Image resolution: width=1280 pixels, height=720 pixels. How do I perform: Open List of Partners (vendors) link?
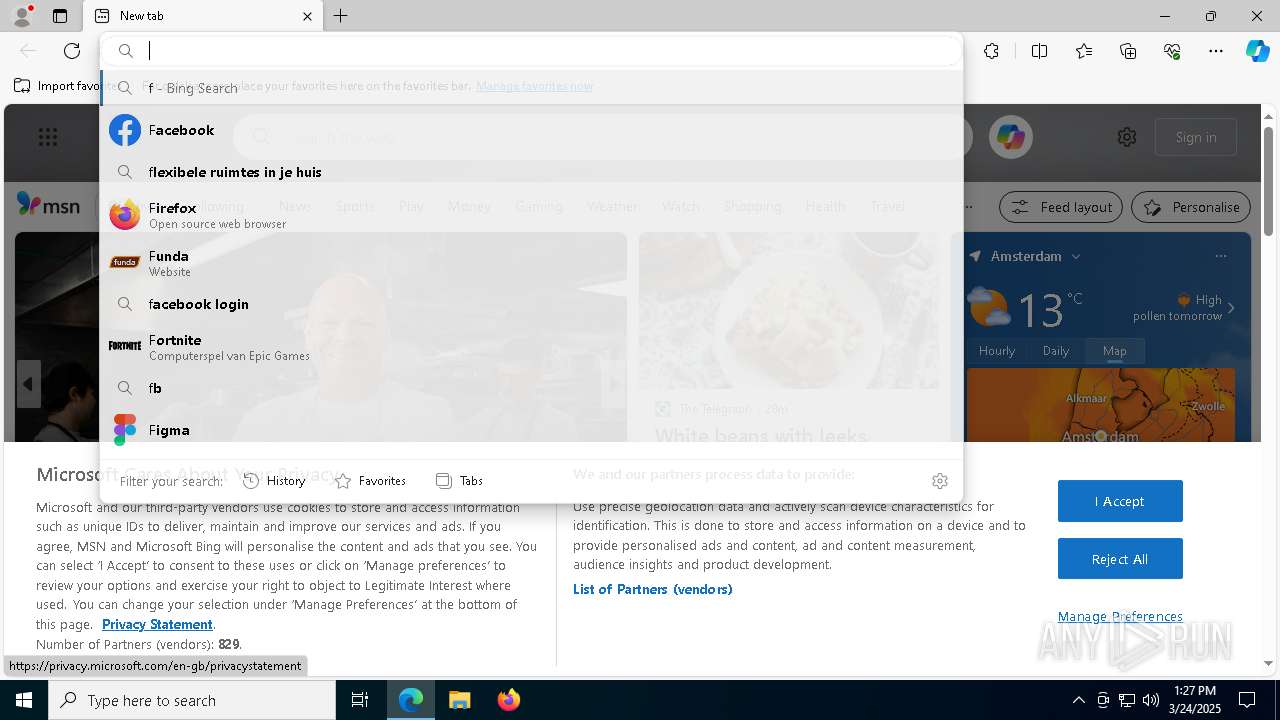[653, 589]
